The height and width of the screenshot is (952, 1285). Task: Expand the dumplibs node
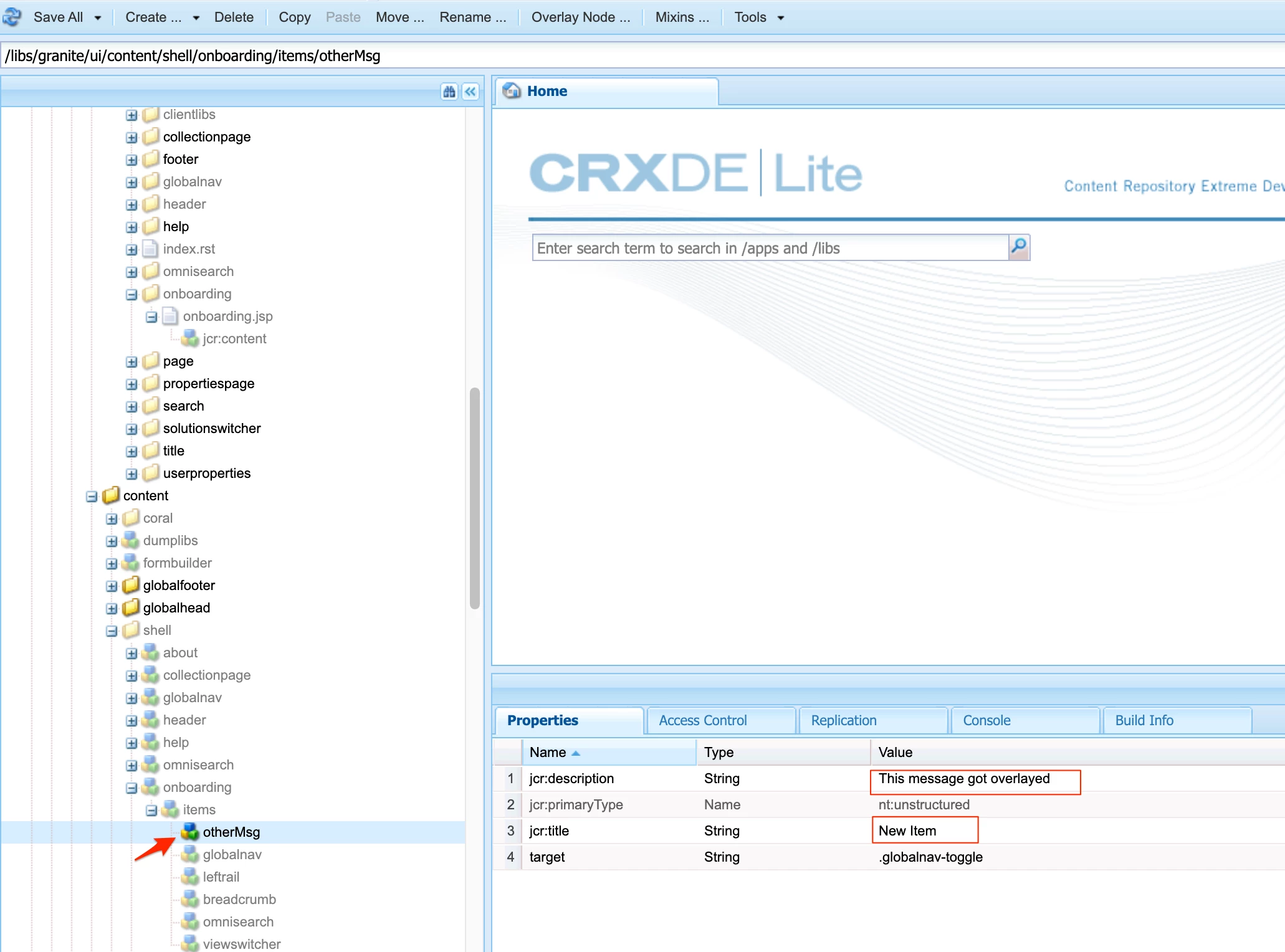pos(112,541)
